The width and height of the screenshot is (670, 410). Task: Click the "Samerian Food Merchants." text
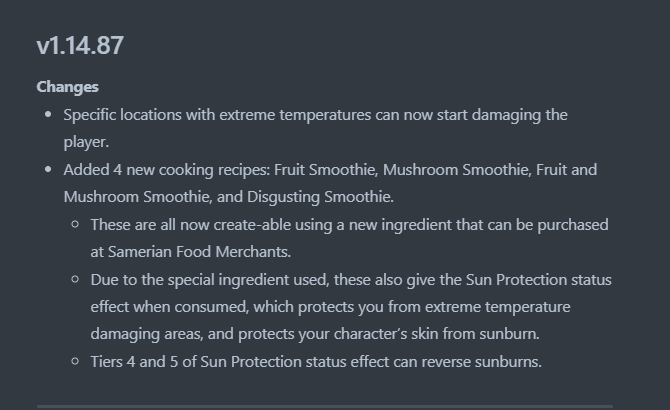click(x=199, y=252)
